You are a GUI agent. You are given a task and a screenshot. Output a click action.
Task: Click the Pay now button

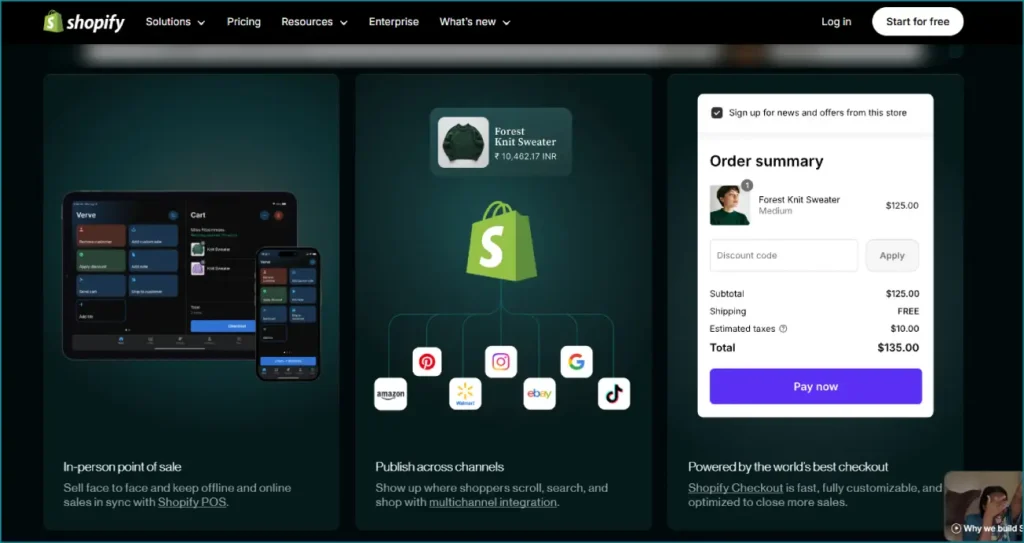[816, 386]
